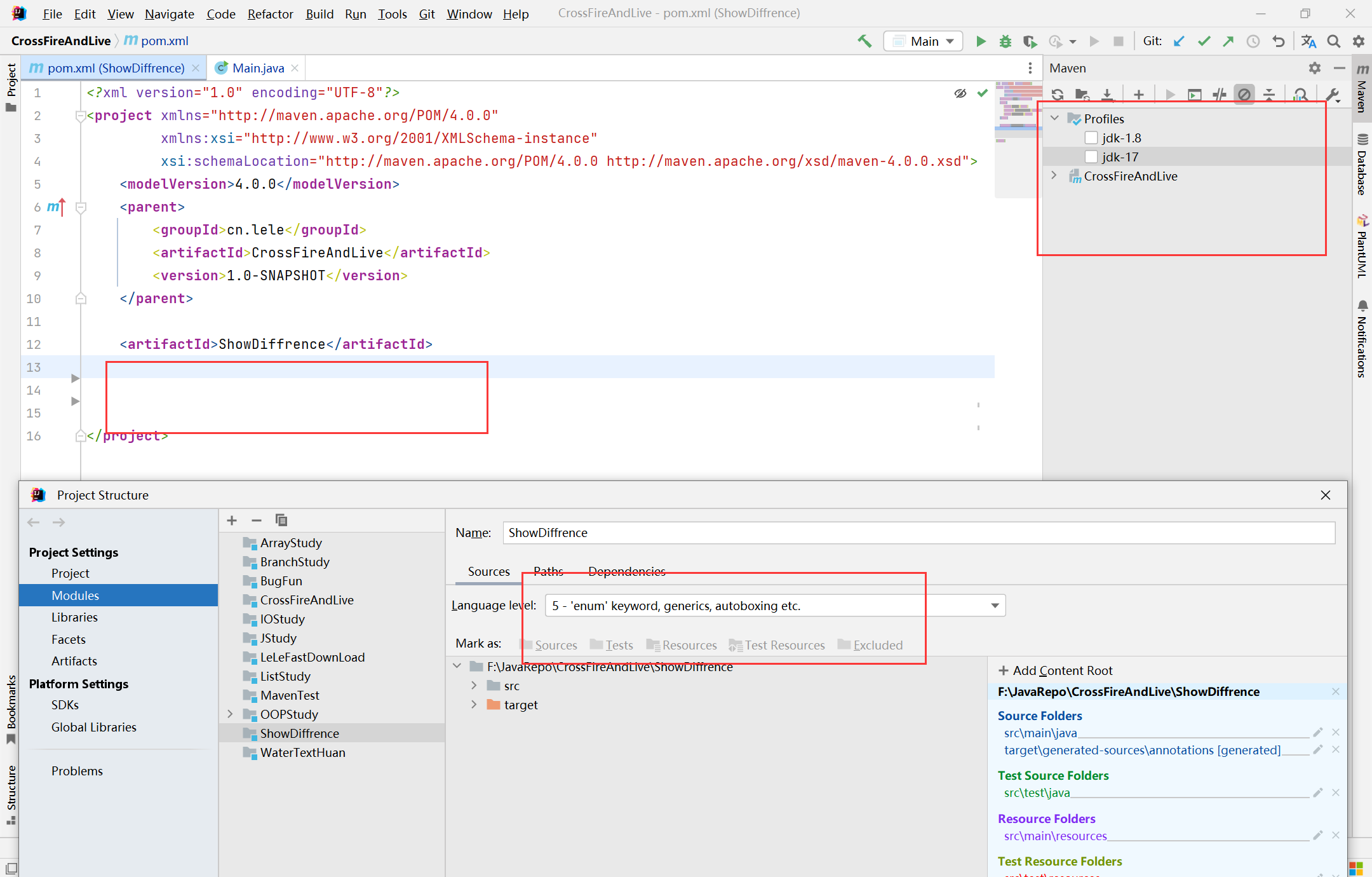Click the Maven refresh/reload icon
The height and width of the screenshot is (877, 1372).
(1057, 92)
